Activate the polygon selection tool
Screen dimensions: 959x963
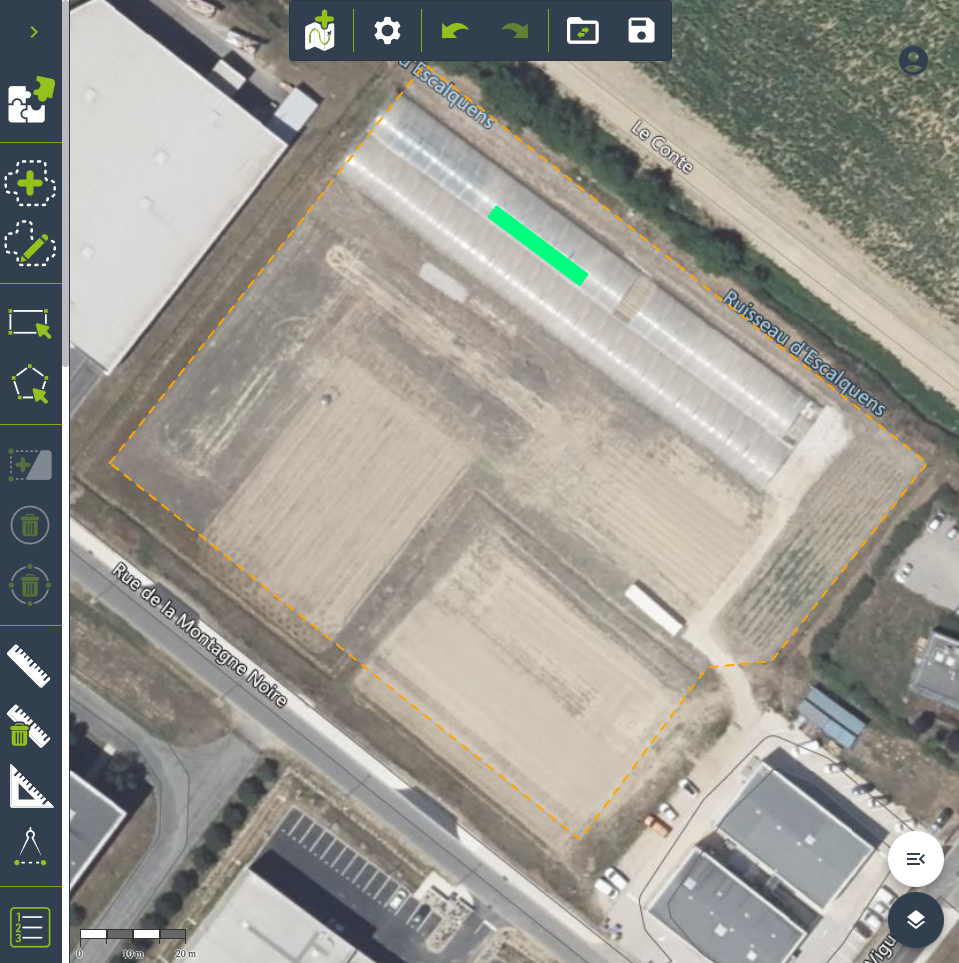[x=30, y=384]
